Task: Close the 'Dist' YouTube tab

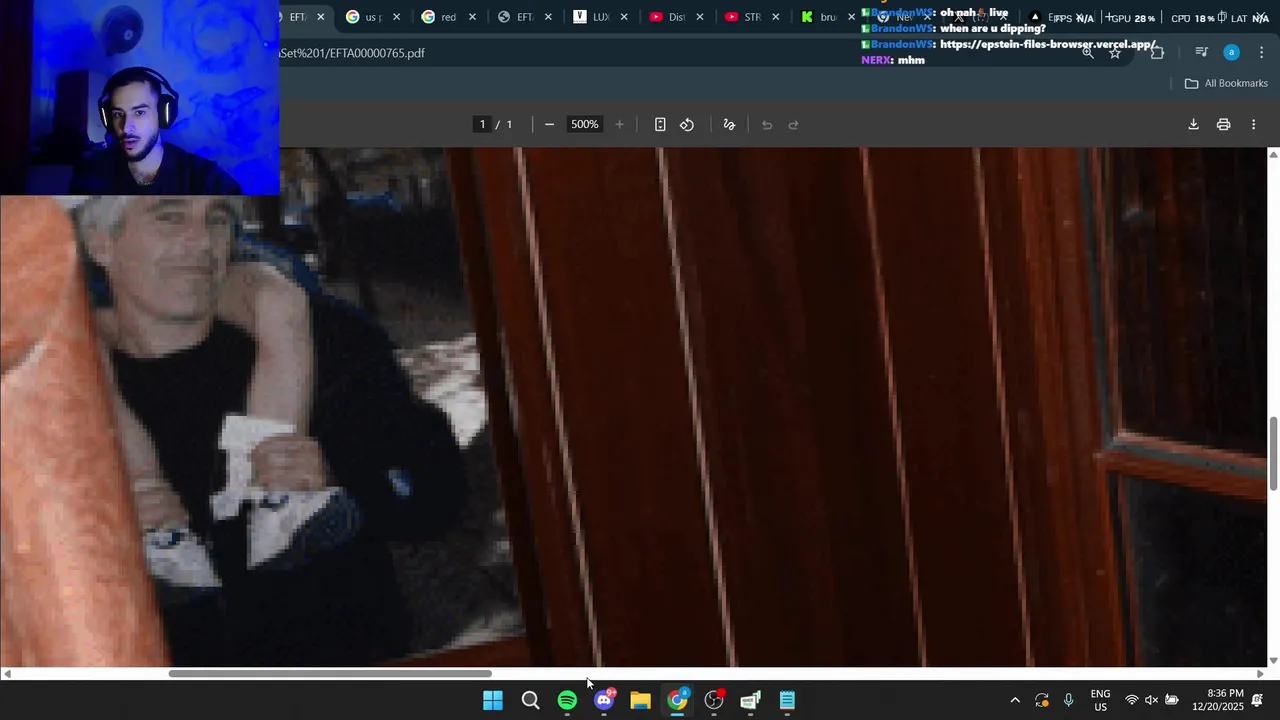Action: tap(700, 17)
